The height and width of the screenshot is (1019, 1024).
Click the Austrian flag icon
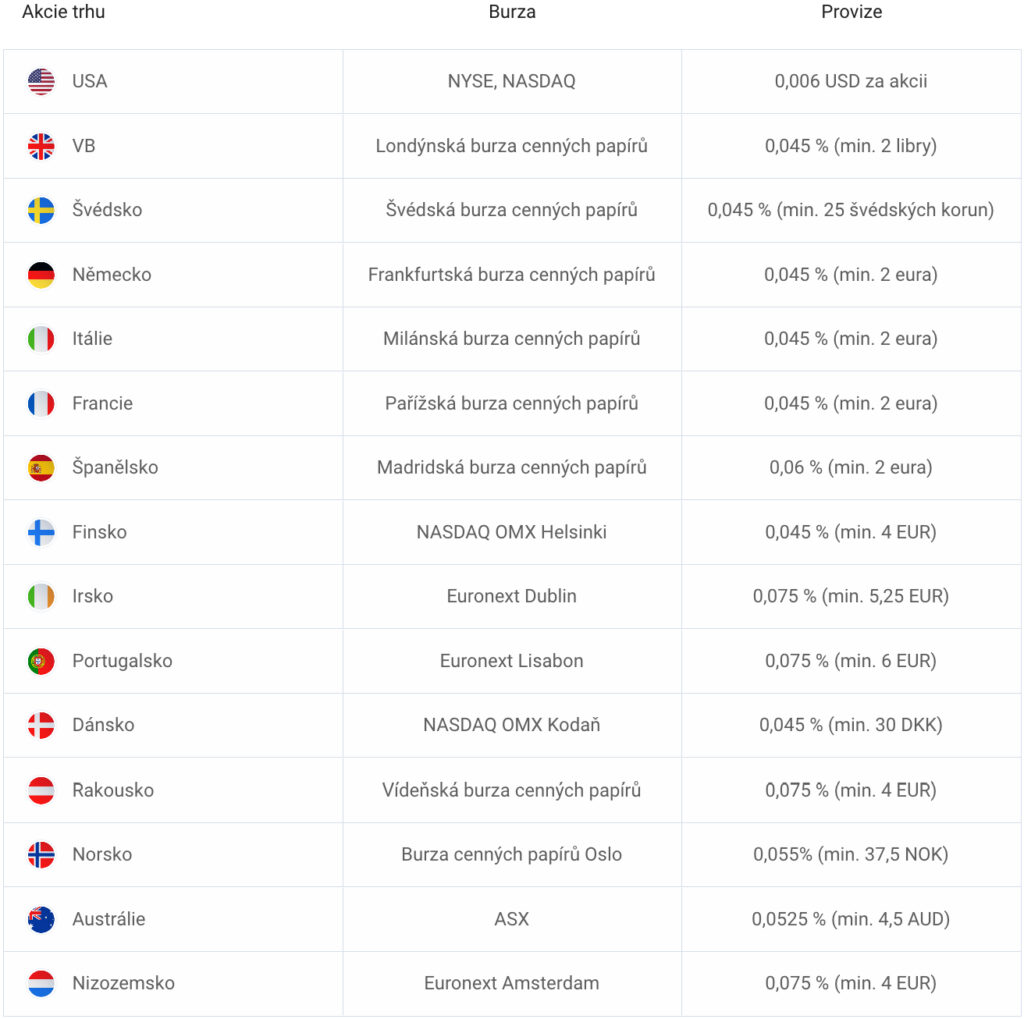pyautogui.click(x=41, y=790)
